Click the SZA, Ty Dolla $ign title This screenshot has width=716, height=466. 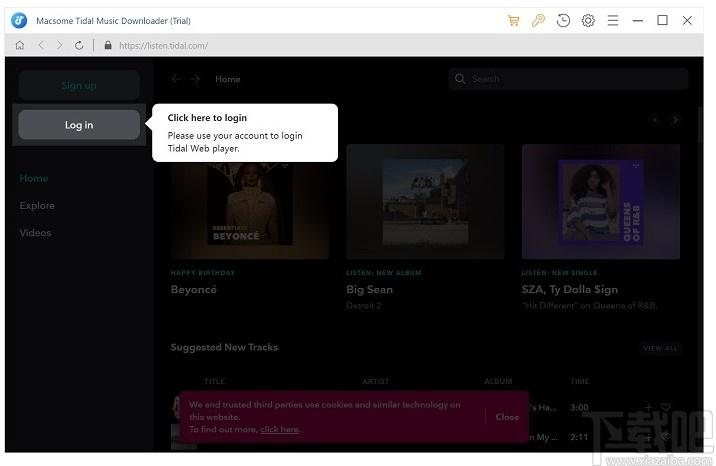pos(569,289)
